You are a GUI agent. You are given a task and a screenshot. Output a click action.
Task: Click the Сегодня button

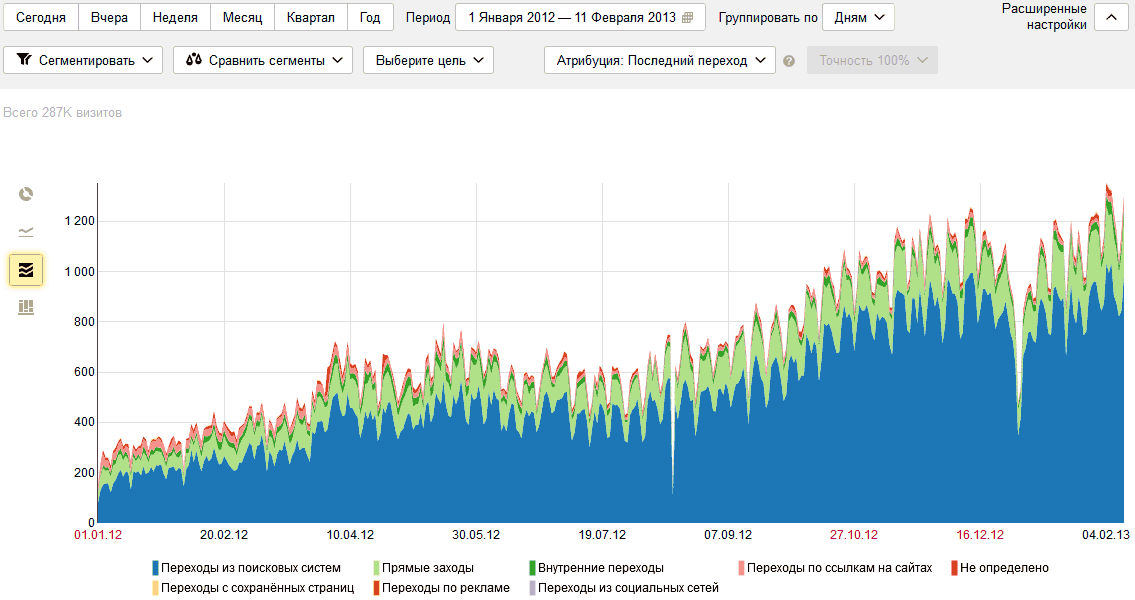point(40,16)
